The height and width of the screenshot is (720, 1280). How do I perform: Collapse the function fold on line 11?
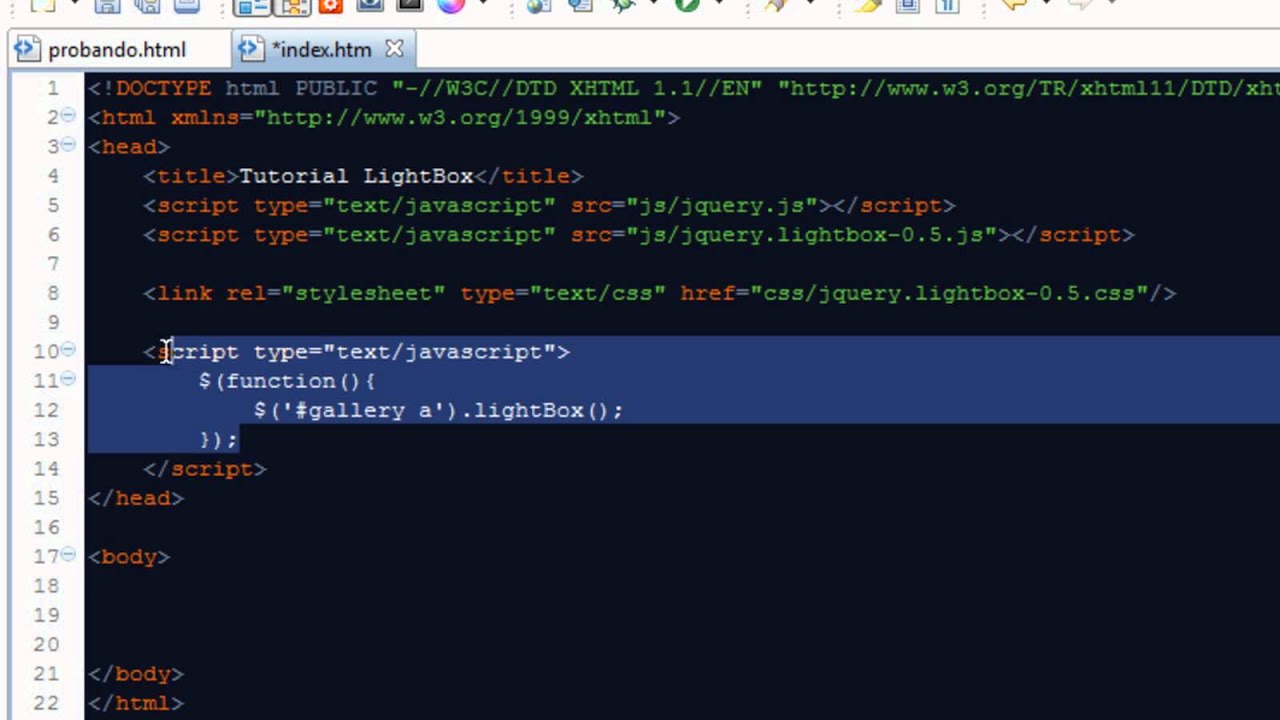(x=68, y=380)
